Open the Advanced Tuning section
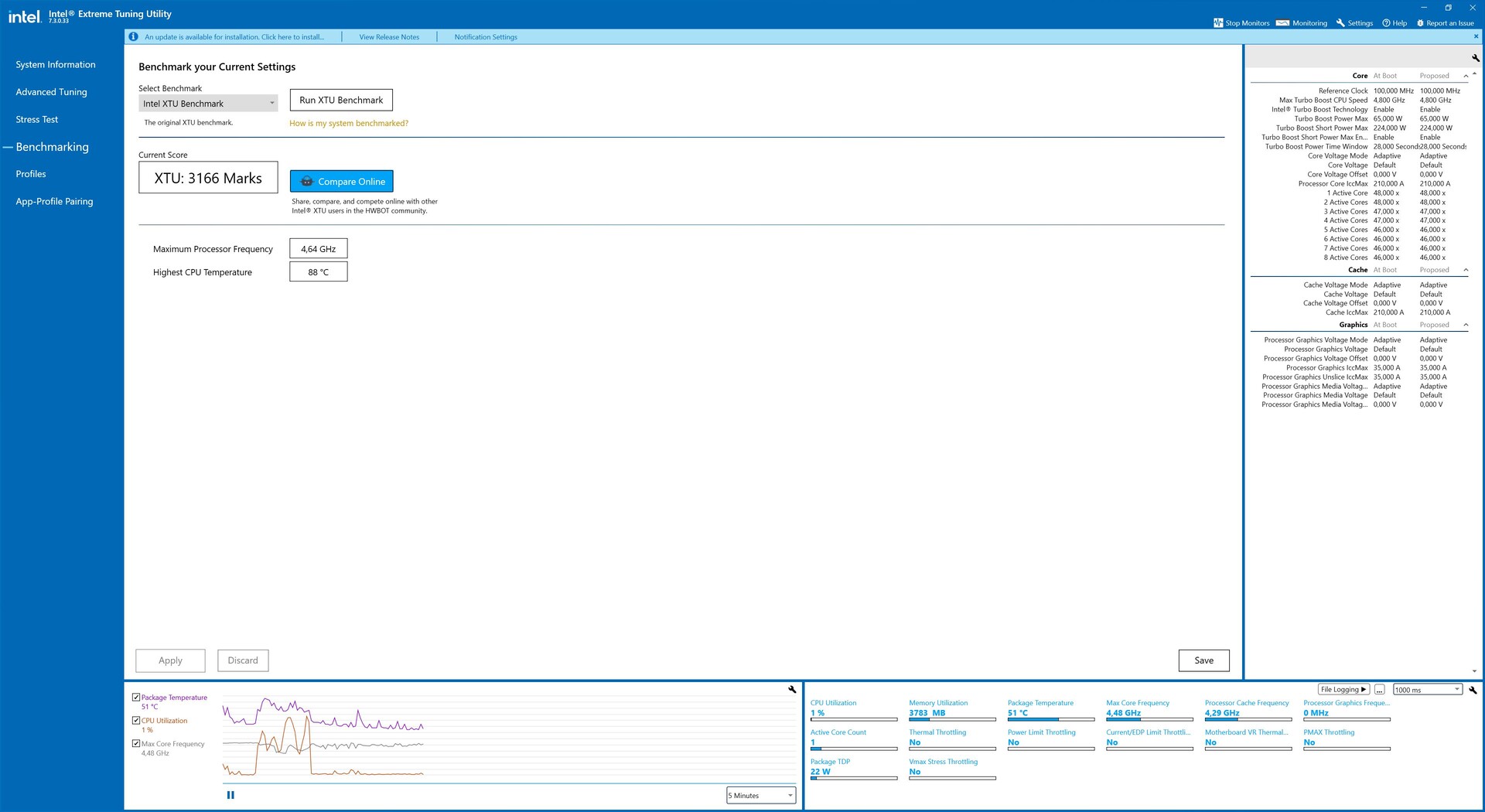1485x812 pixels. tap(51, 92)
